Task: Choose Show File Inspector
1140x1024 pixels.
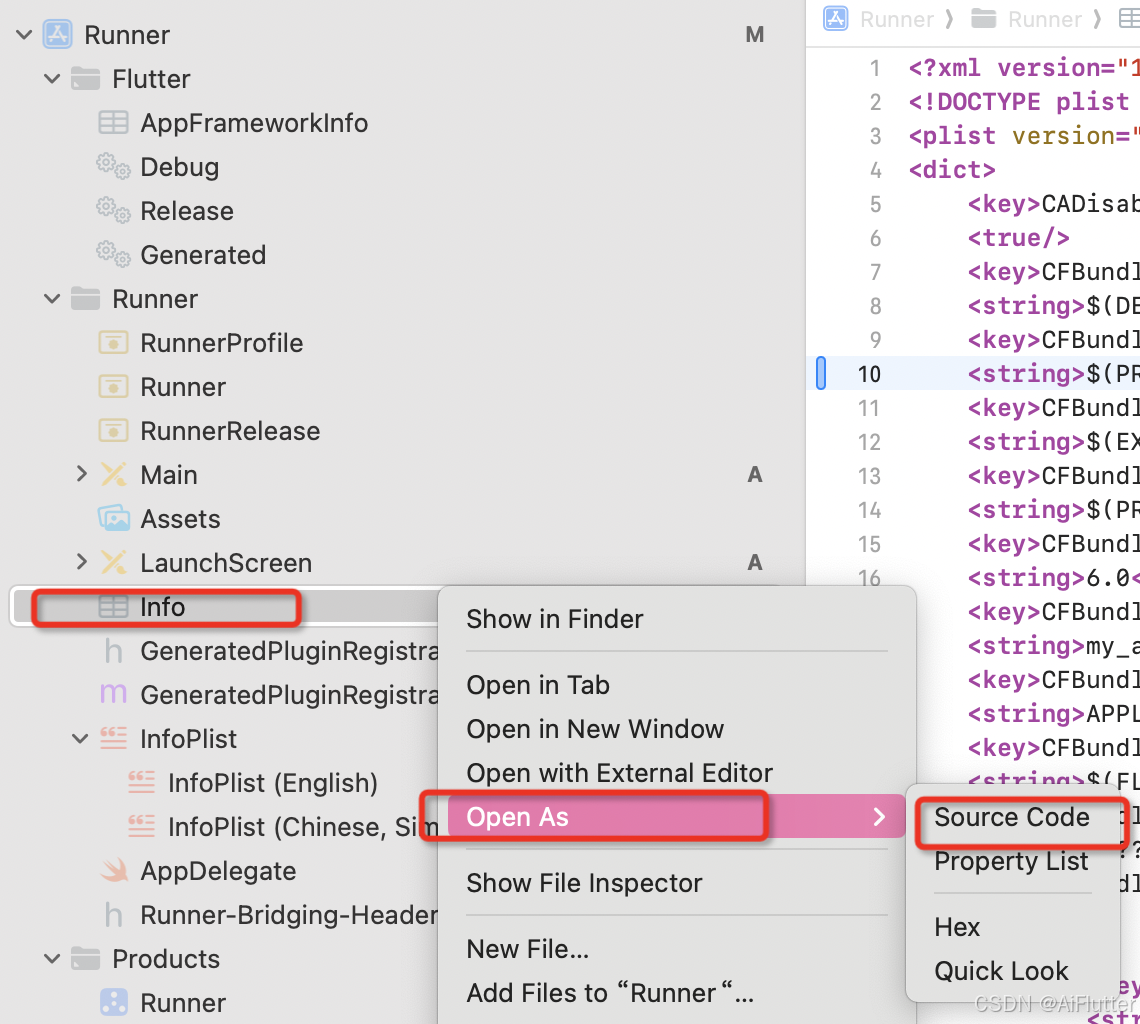Action: (x=676, y=883)
